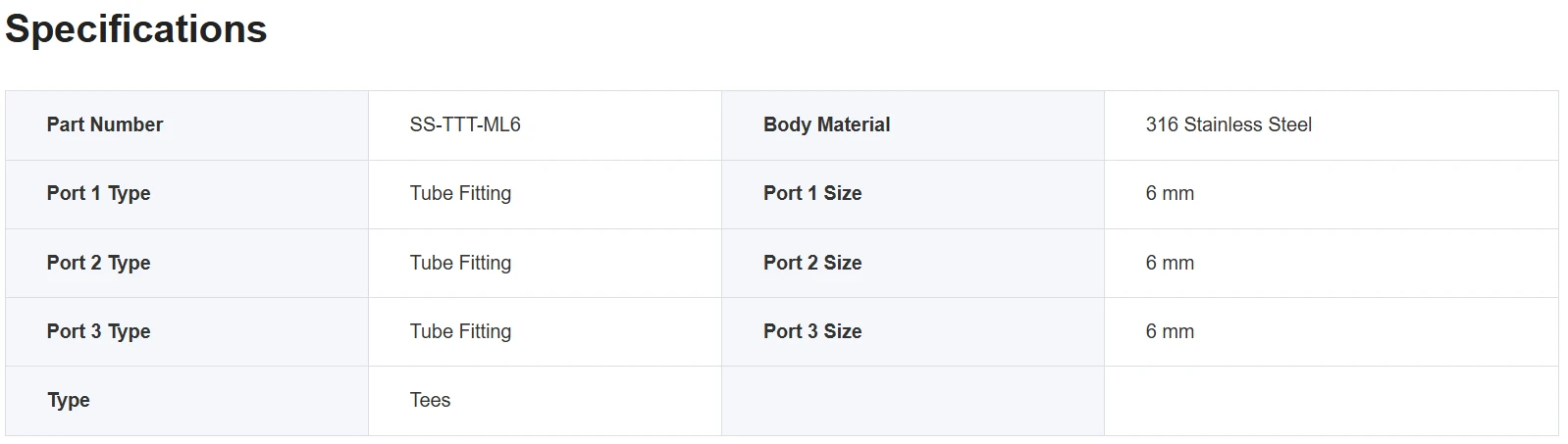Viewport: 1568px width, 444px height.
Task: Click the Port 1 Type label
Action: coord(98,193)
